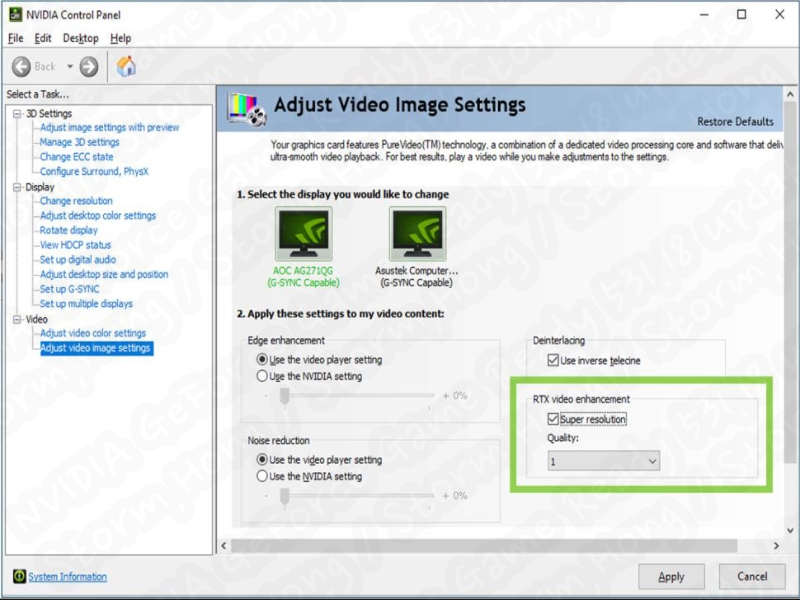Click the NVIDIA Control Panel title icon
Screen dimensions: 800x600
pos(16,15)
